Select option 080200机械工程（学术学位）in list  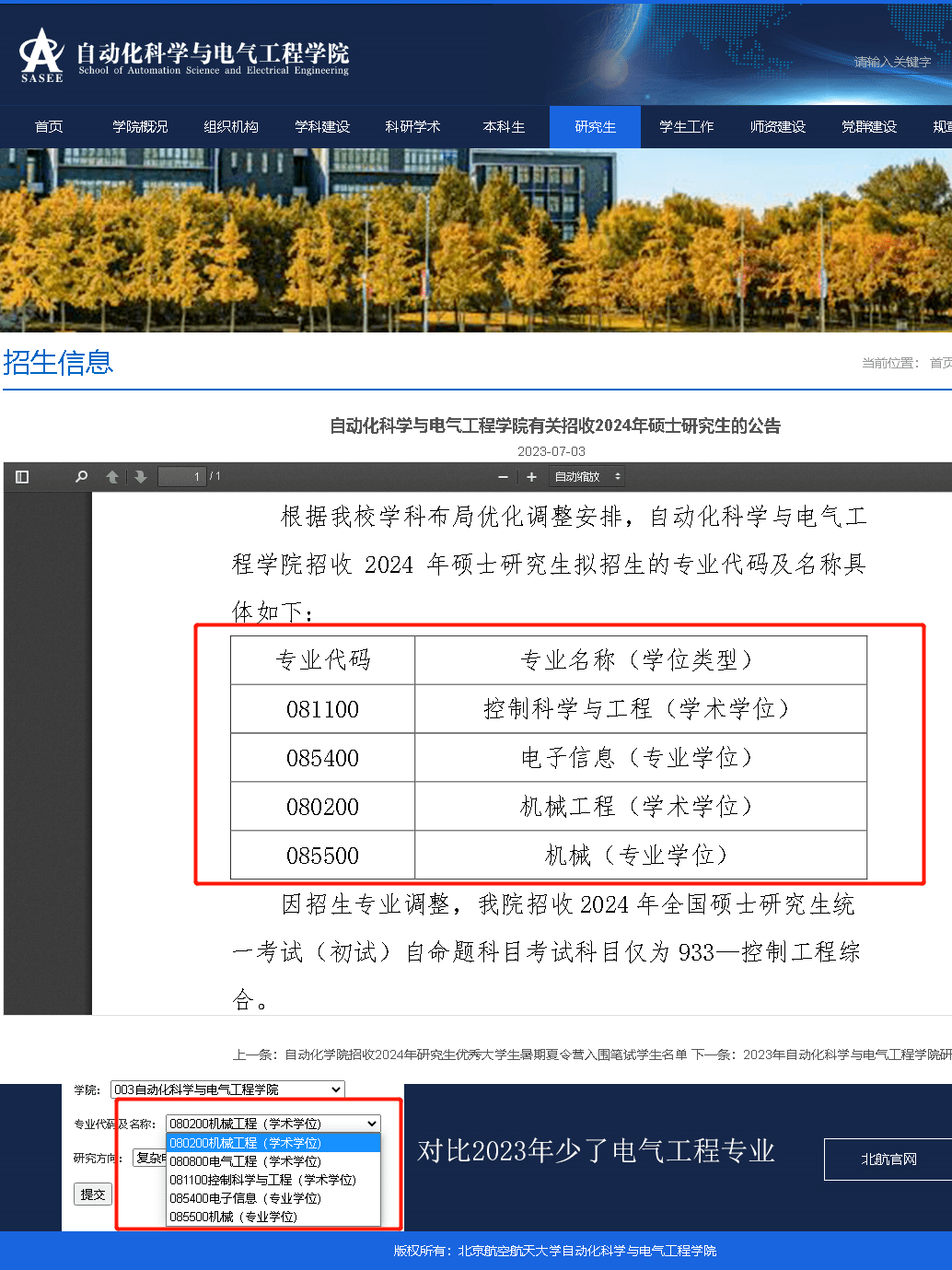(273, 1143)
